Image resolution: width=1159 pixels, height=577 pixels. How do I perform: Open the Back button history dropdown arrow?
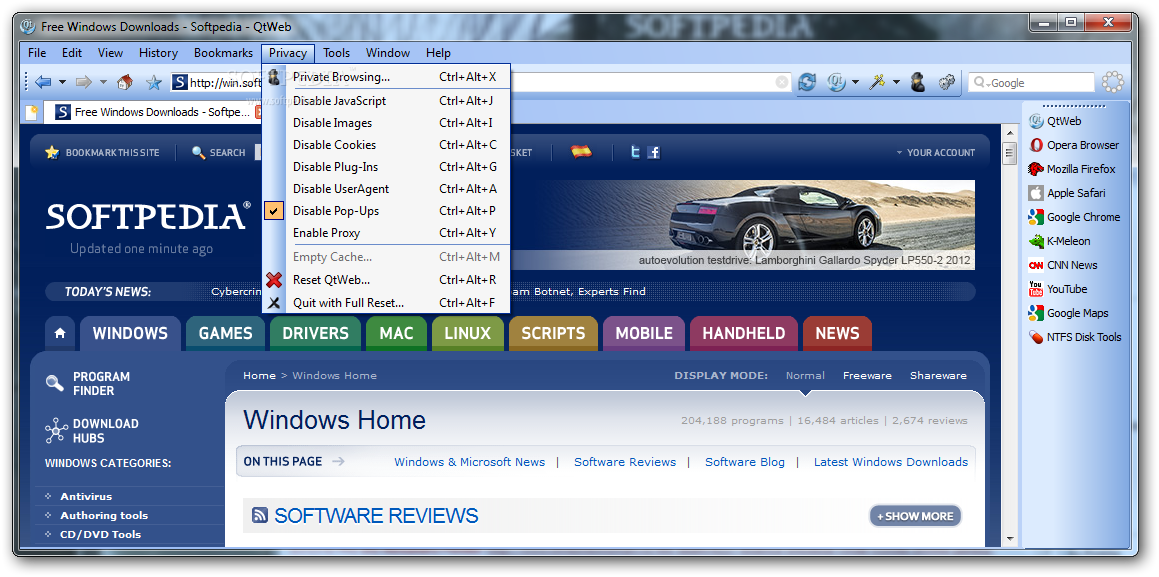[x=62, y=82]
